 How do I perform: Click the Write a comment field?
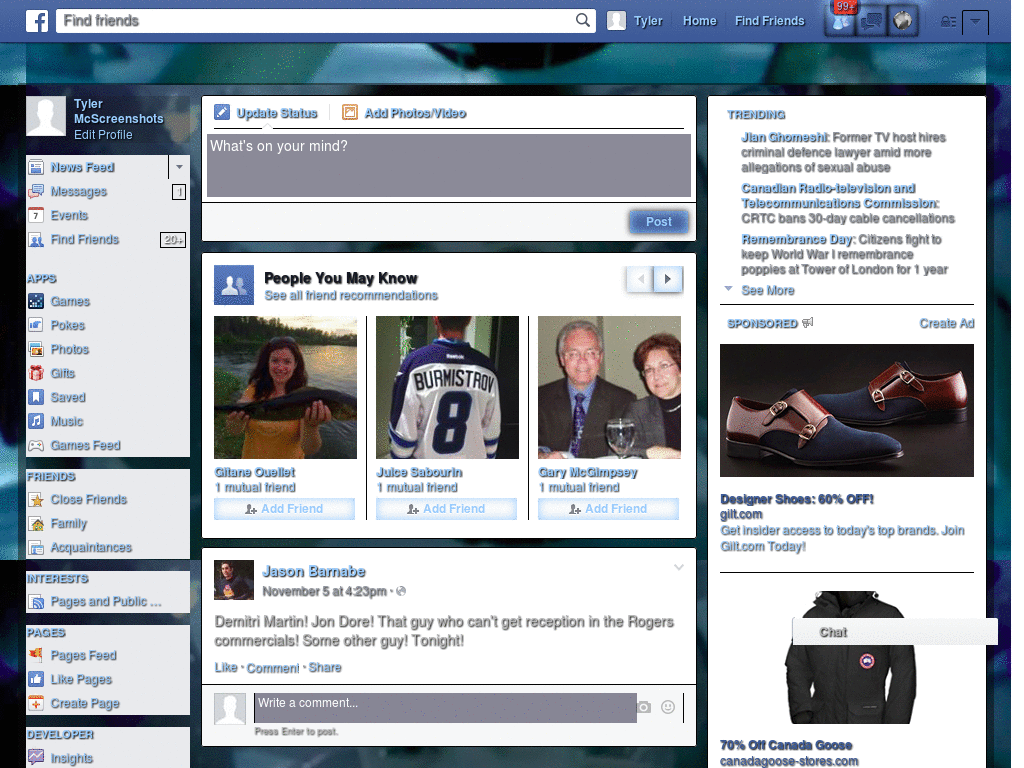[x=445, y=708]
